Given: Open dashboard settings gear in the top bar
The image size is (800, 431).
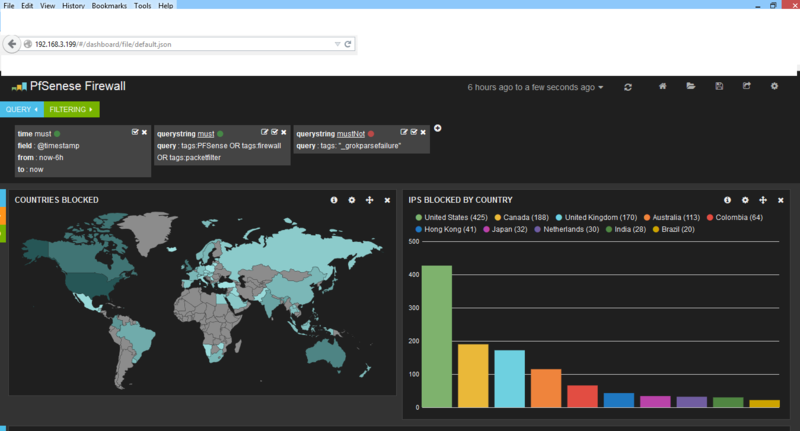Looking at the screenshot, I should point(774,86).
